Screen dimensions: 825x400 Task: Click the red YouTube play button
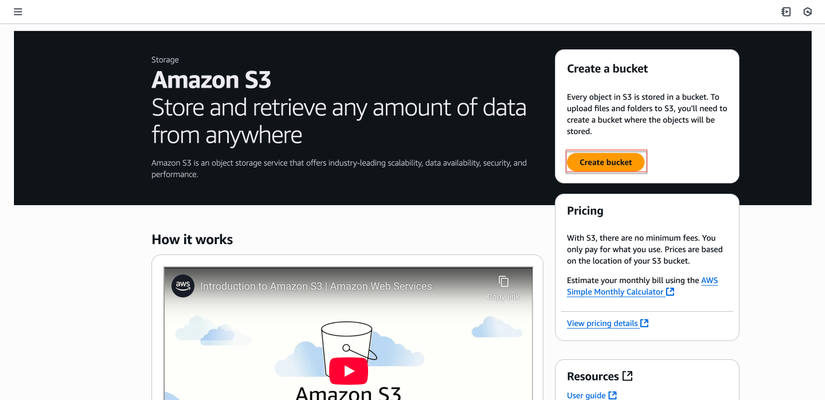click(x=348, y=370)
